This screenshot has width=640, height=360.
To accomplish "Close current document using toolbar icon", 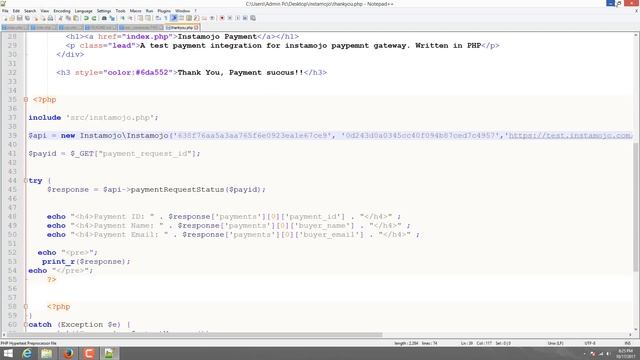I will (x=36, y=18).
